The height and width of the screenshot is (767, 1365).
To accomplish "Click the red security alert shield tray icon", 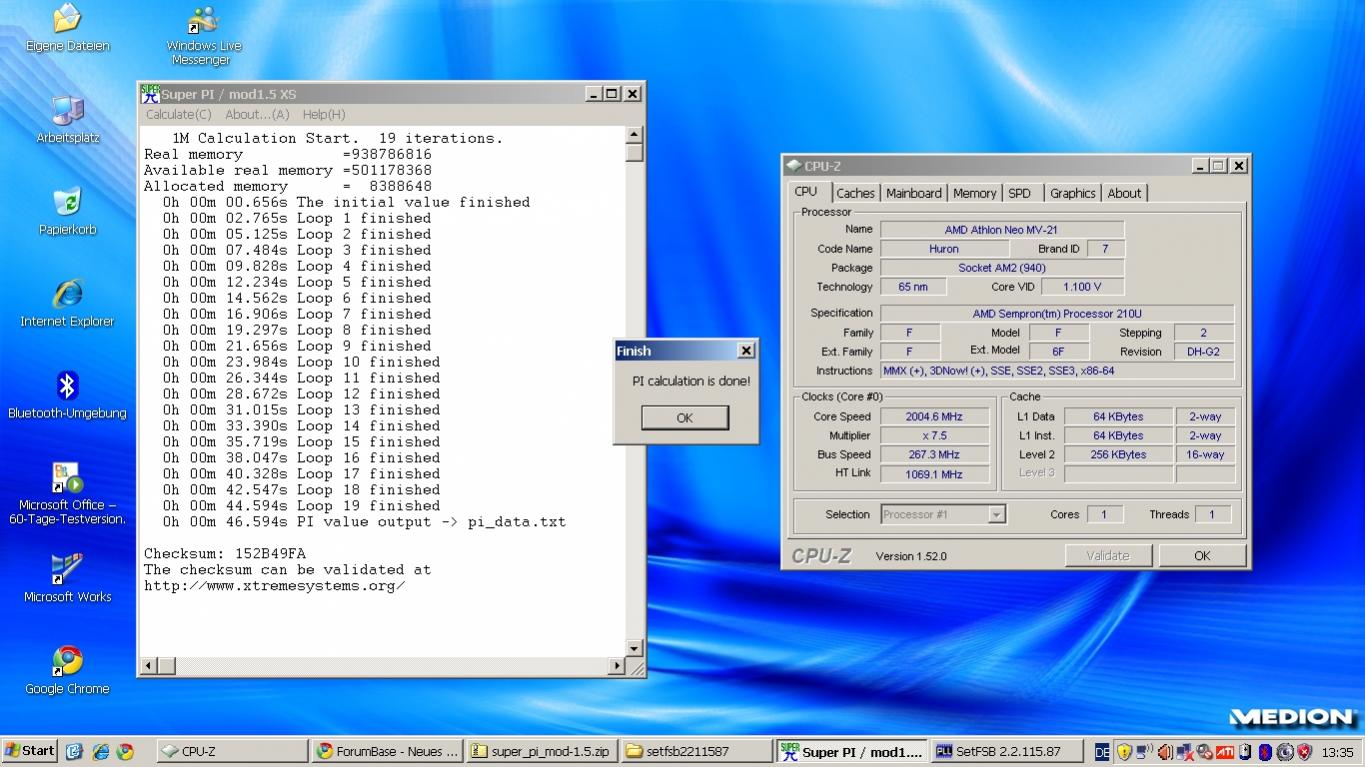I will tap(1304, 752).
